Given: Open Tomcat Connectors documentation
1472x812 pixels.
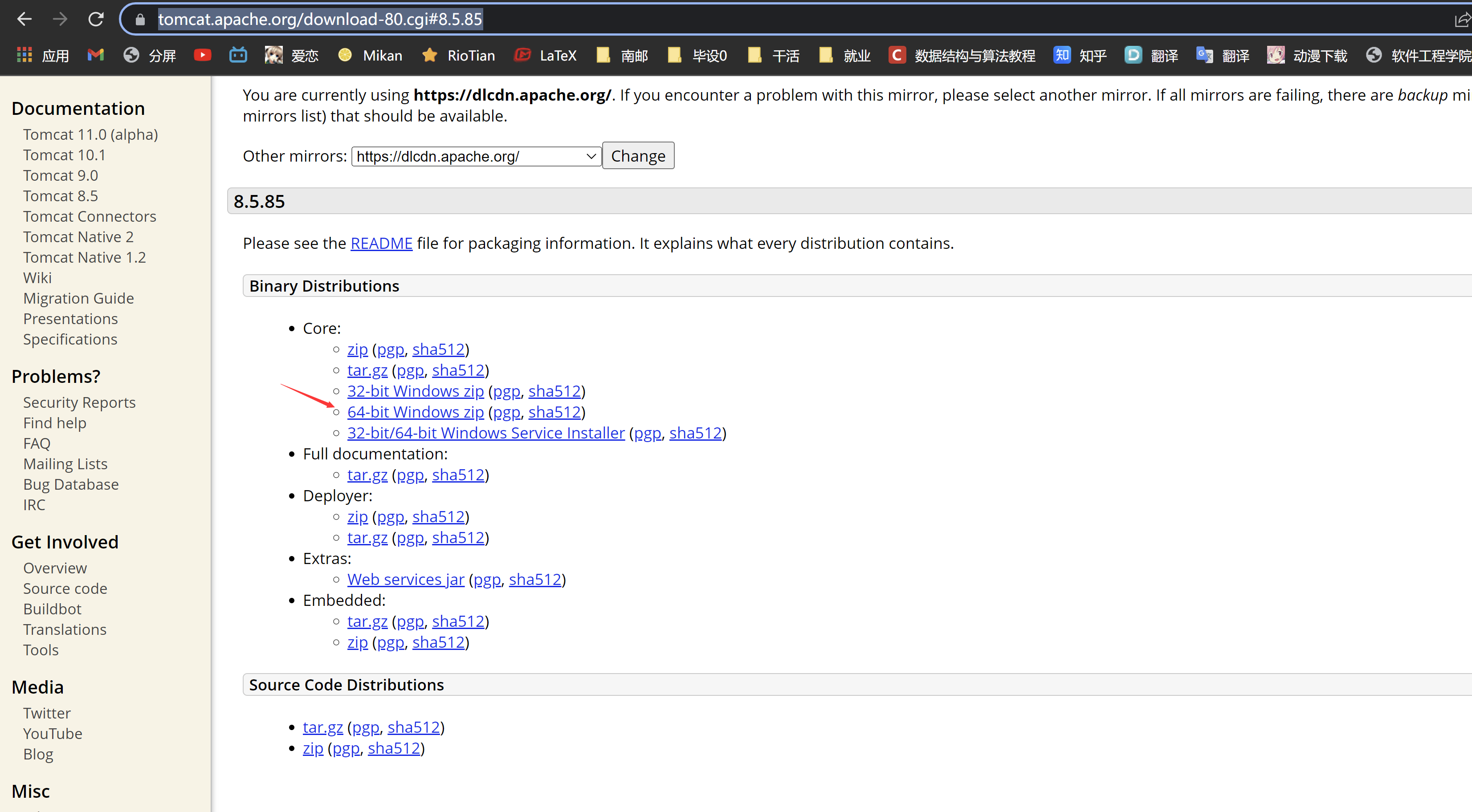Looking at the screenshot, I should click(x=89, y=216).
